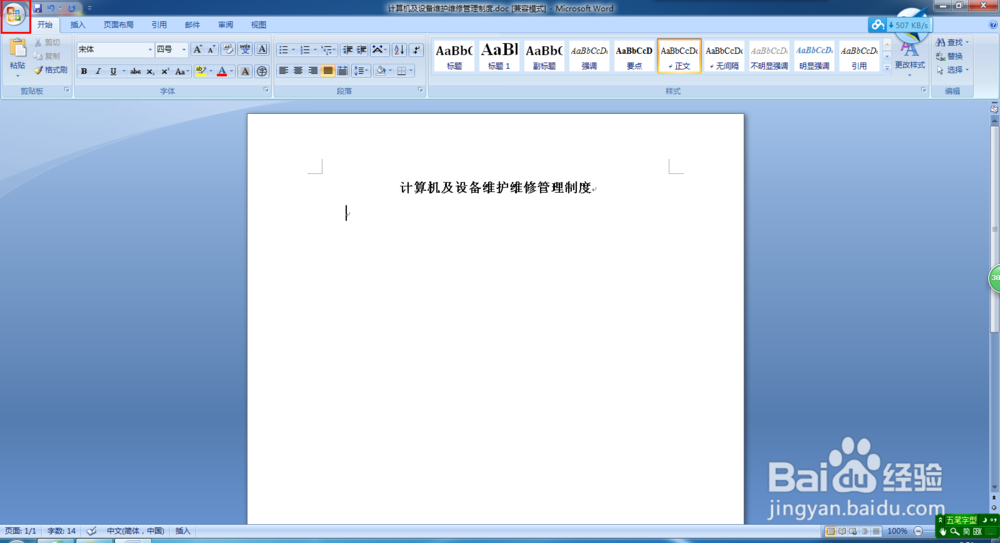Click the phonetic guide (文) icon
This screenshot has height=543, width=1000.
tap(245, 50)
